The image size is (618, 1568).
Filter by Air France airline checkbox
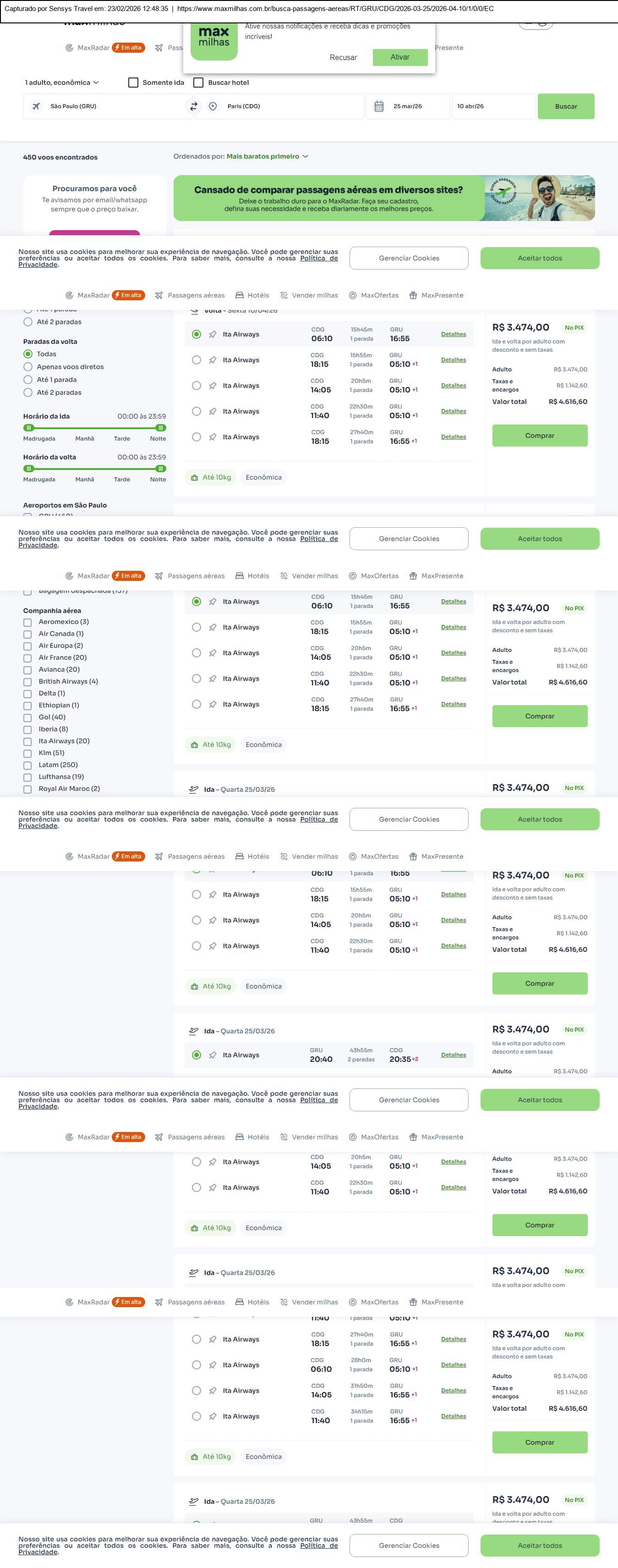click(x=27, y=658)
